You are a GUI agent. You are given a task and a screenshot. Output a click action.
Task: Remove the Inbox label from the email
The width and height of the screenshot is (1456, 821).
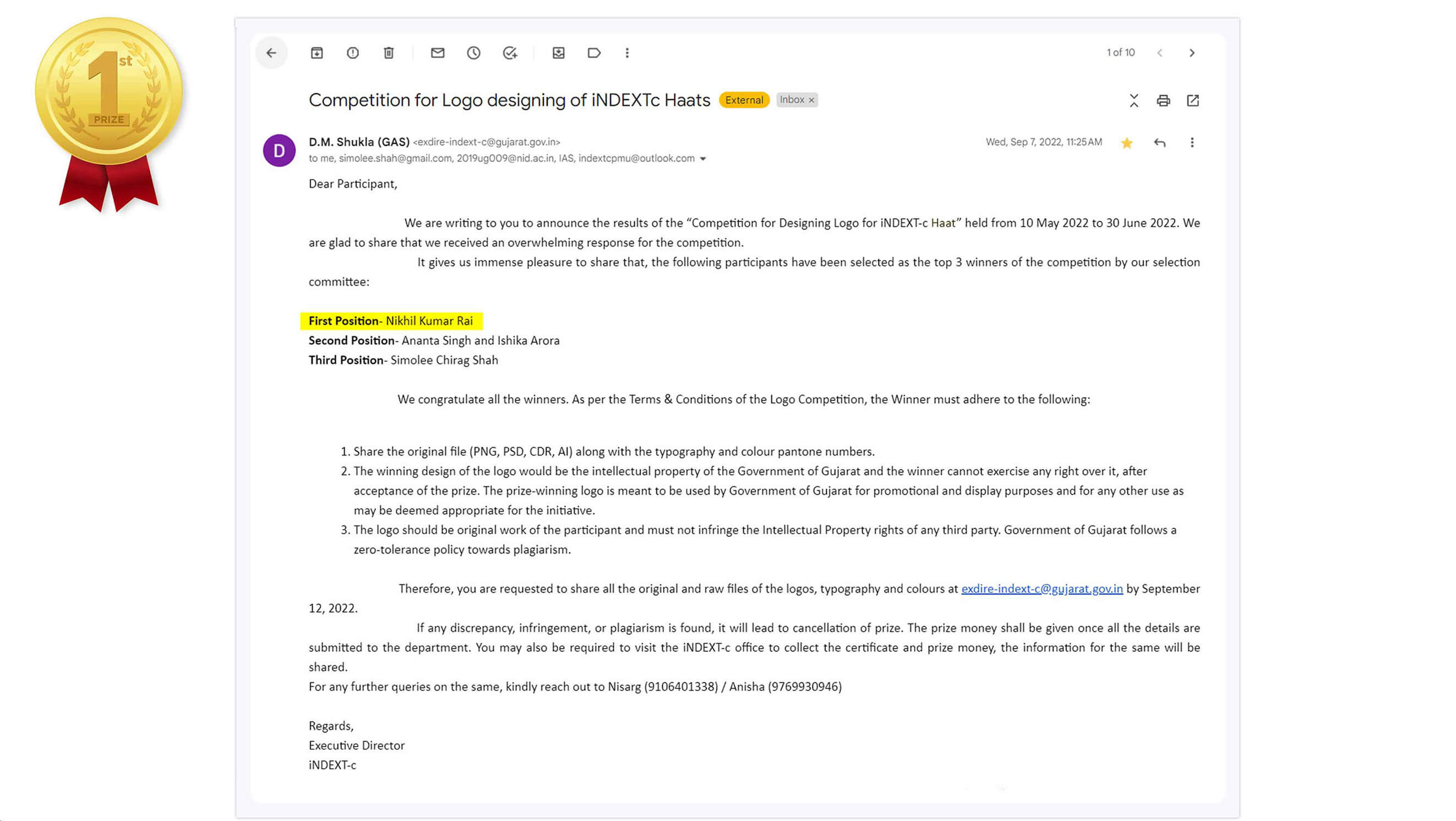(811, 100)
